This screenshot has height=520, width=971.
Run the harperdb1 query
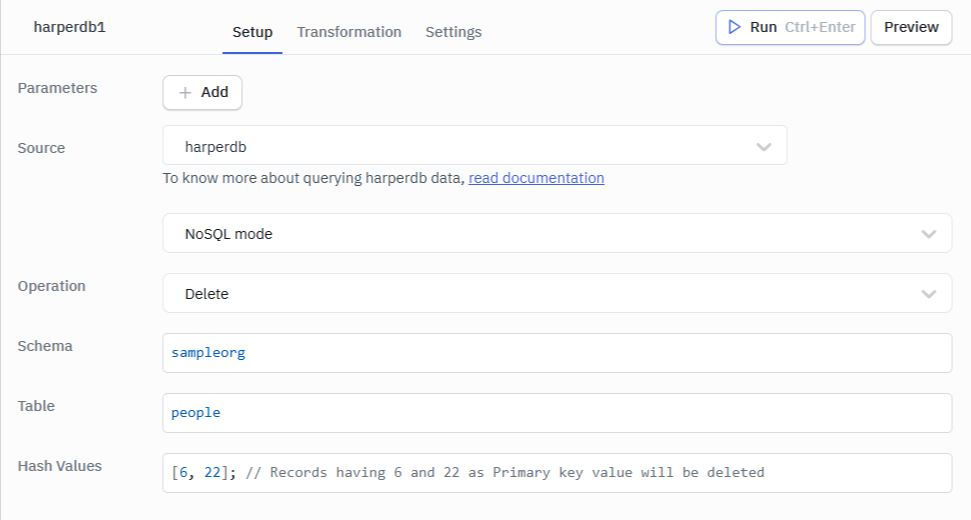790,27
